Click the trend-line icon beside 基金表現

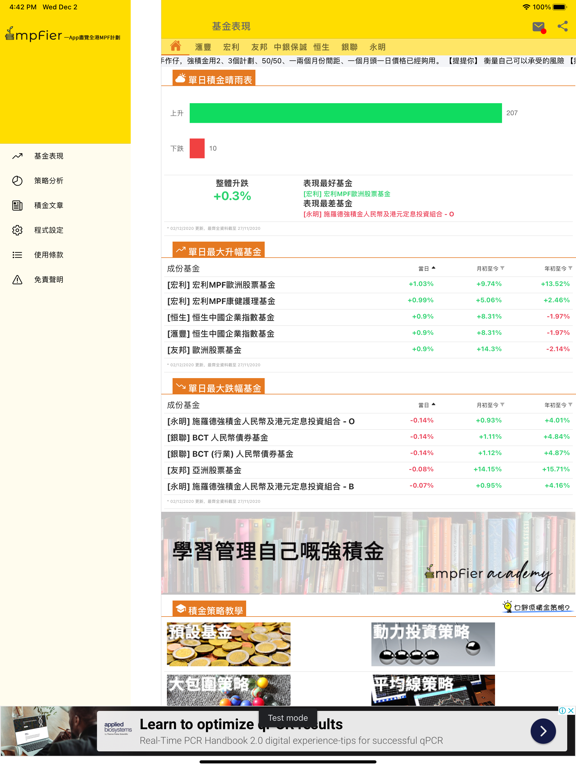tap(17, 156)
